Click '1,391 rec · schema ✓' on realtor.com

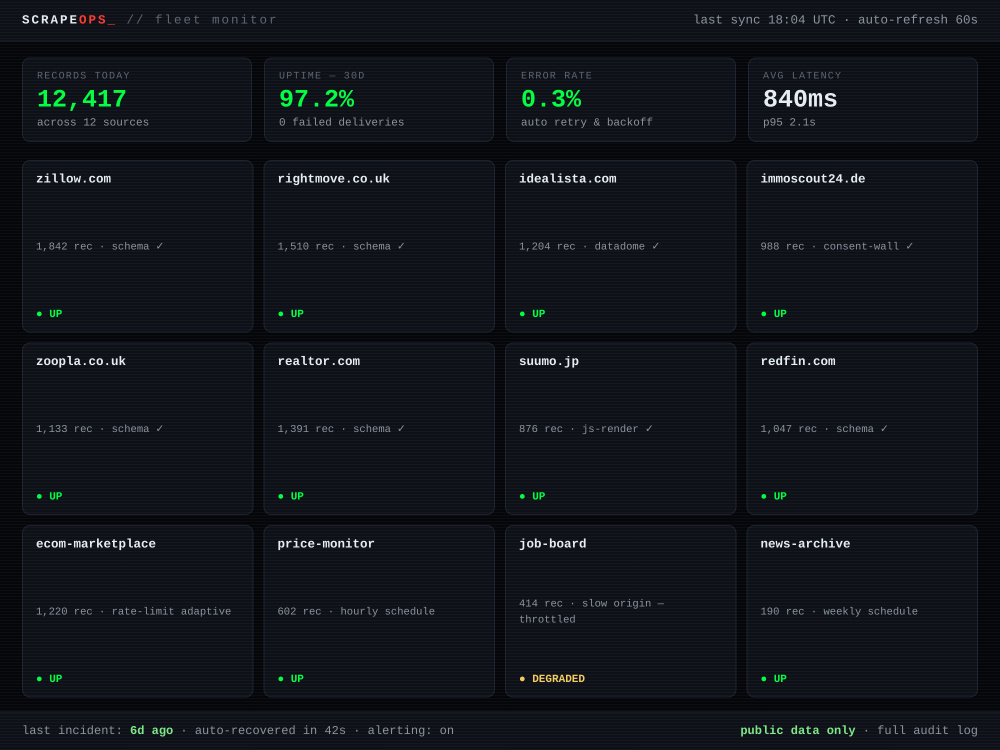pos(341,429)
